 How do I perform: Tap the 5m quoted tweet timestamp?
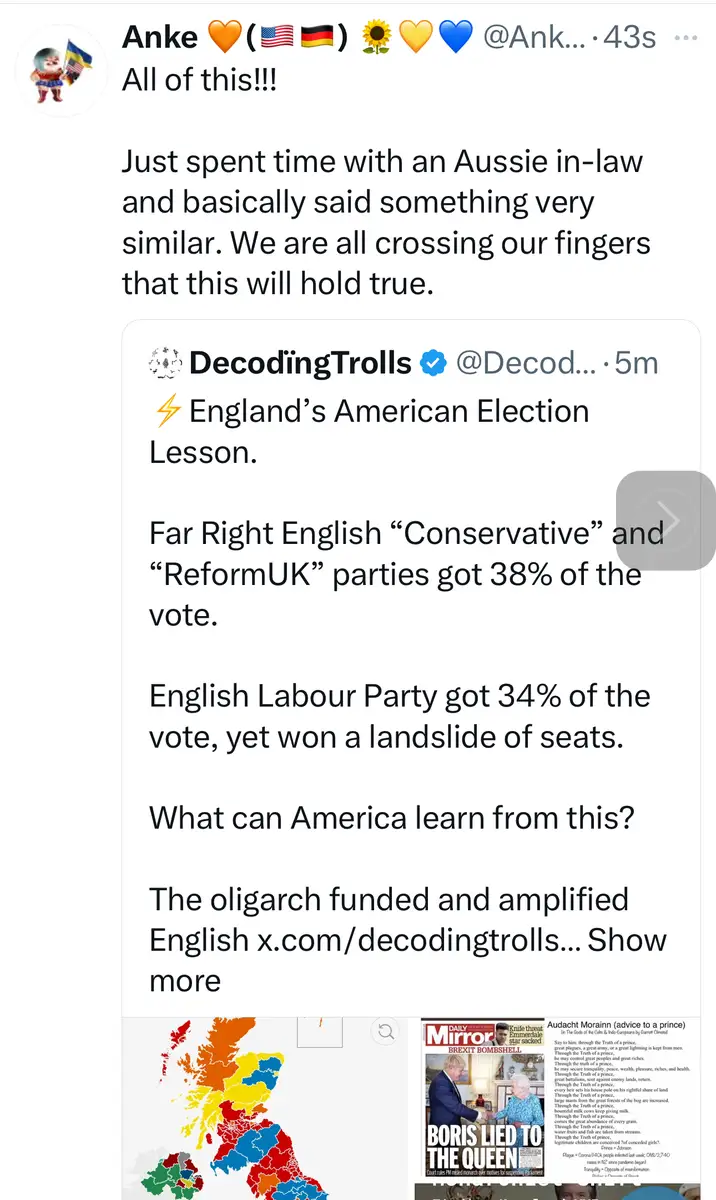(637, 363)
